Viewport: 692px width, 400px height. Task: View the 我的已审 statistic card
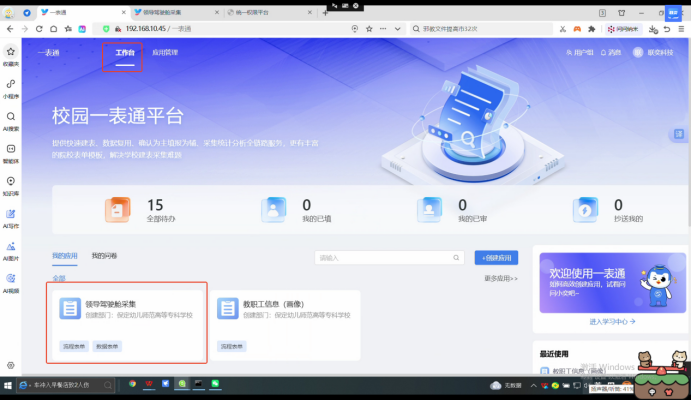(x=452, y=210)
